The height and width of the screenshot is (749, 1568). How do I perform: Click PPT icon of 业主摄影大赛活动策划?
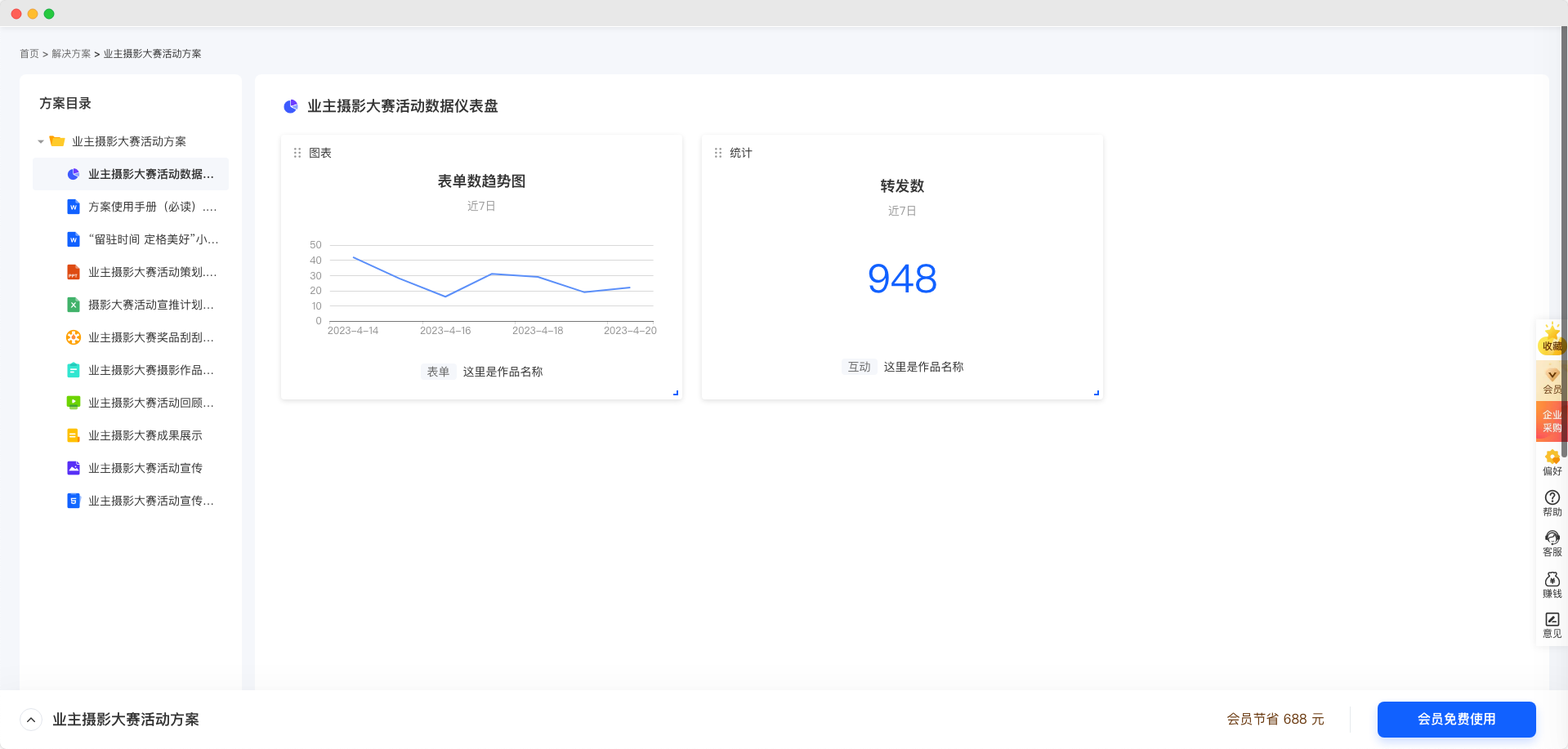point(74,272)
